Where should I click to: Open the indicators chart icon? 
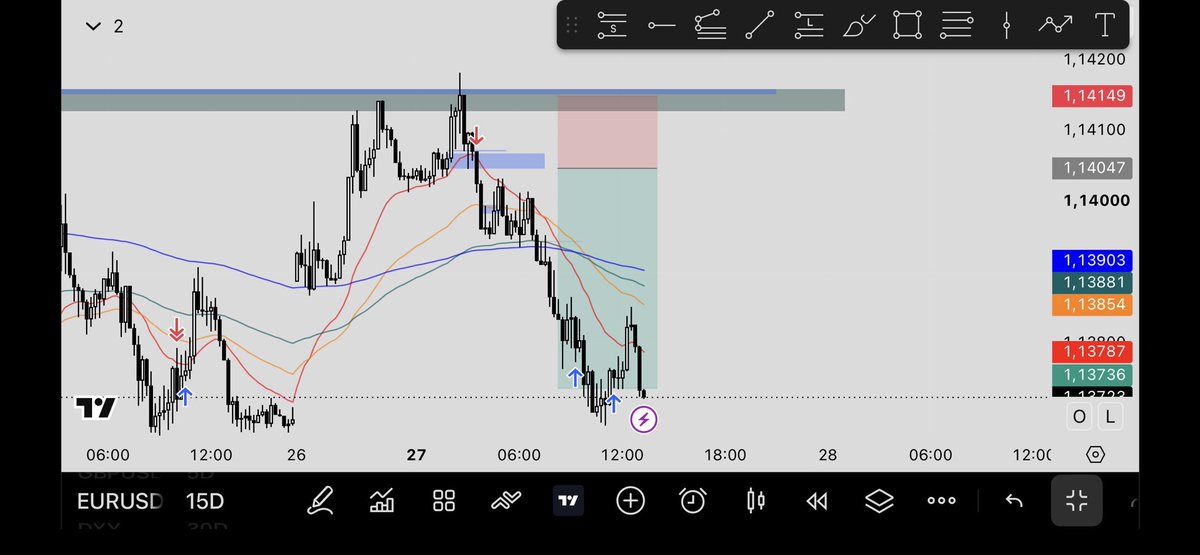pos(382,501)
